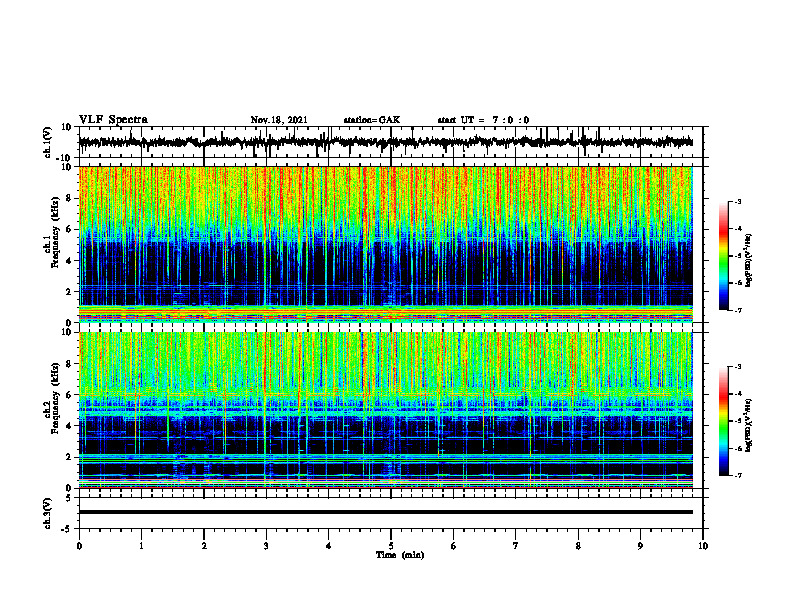
Task: Click inside the ch.1 spectrogram panel
Action: [x=386, y=244]
